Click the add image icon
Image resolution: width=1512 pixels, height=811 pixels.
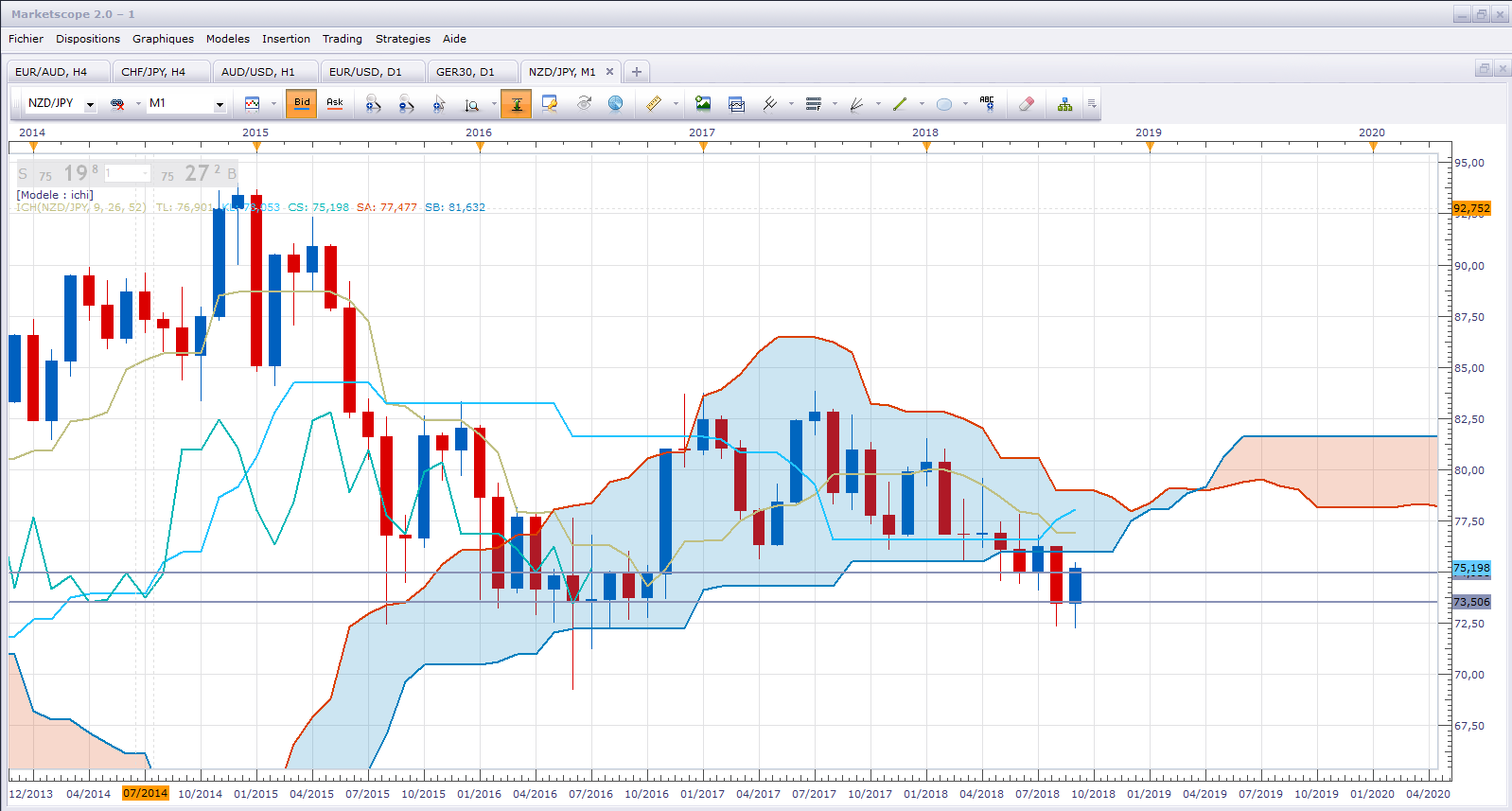pyautogui.click(x=703, y=104)
